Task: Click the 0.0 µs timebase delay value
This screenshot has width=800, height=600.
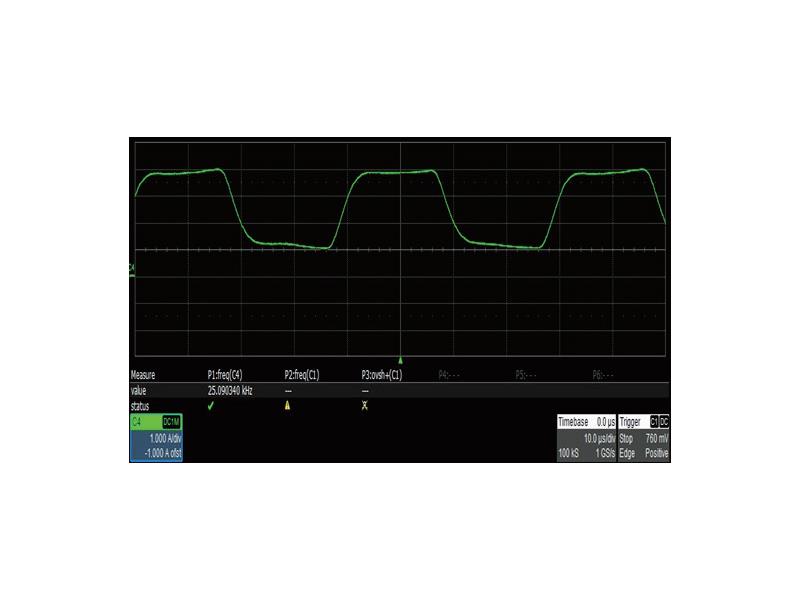Action: pos(606,422)
